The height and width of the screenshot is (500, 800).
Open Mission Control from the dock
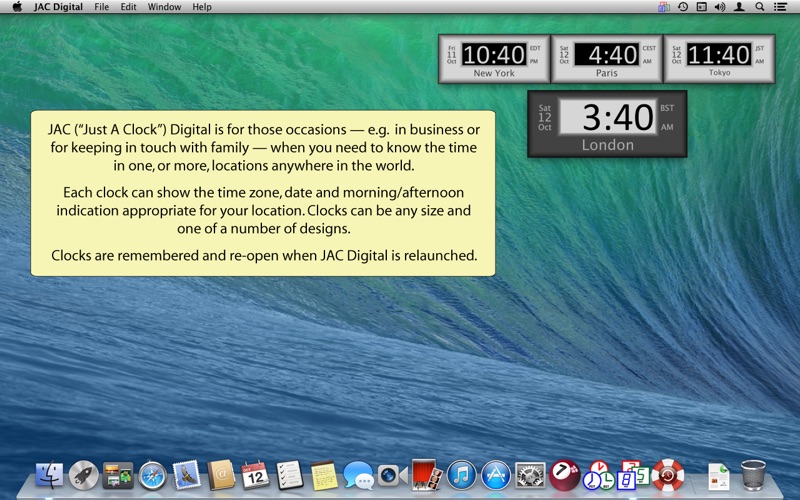click(x=118, y=476)
